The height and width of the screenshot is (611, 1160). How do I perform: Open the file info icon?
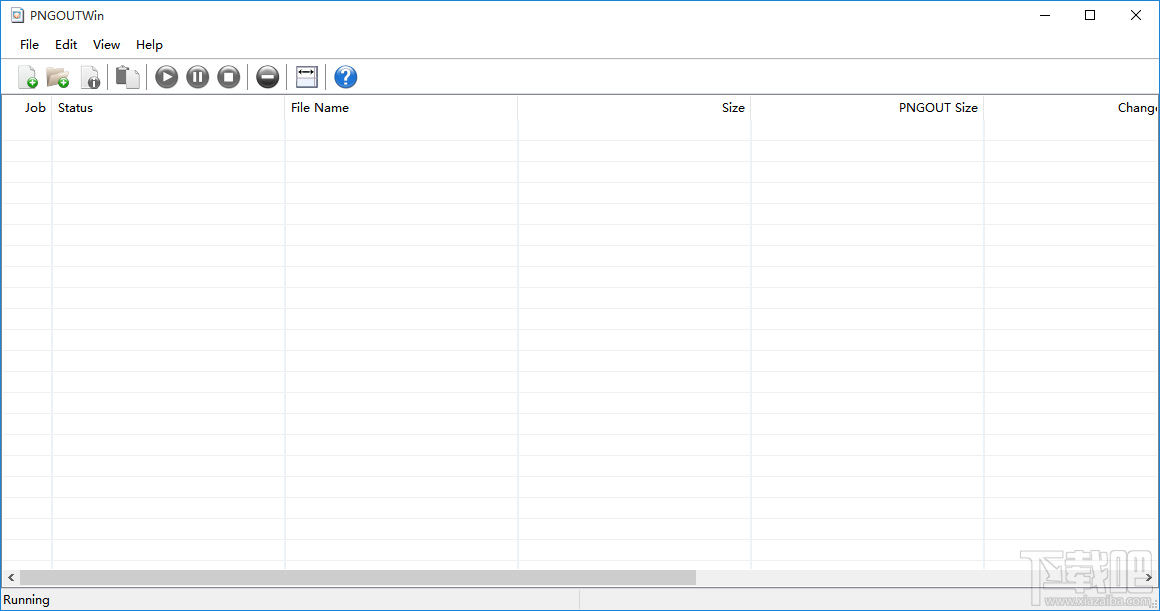[90, 77]
